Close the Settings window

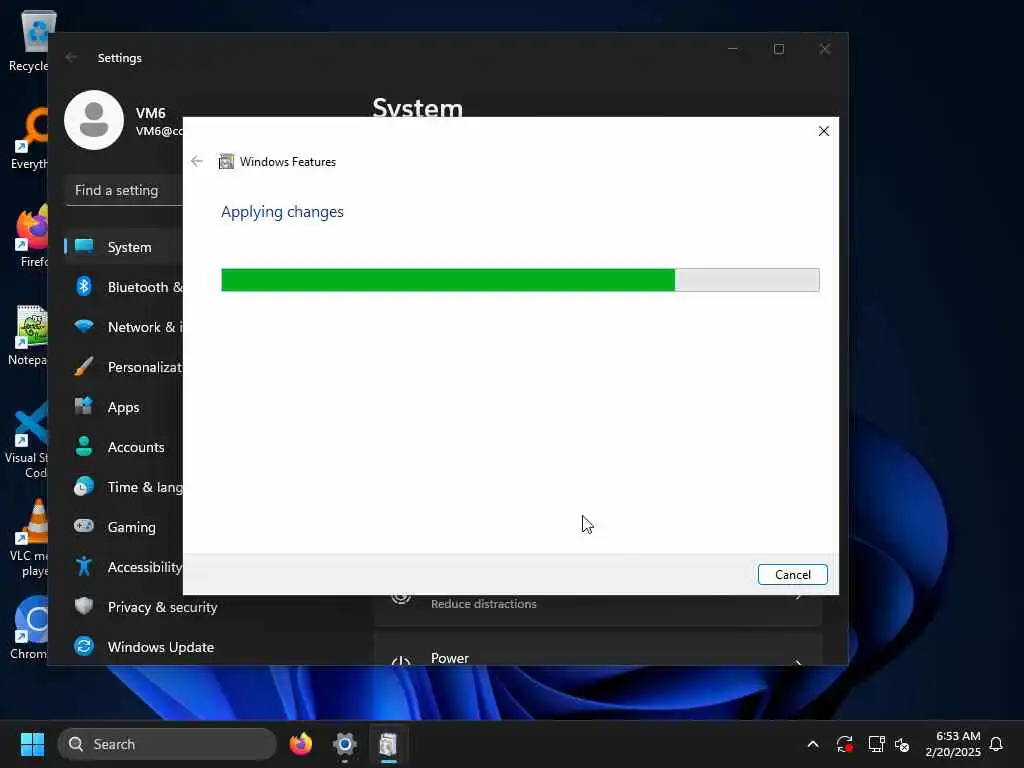[x=825, y=49]
